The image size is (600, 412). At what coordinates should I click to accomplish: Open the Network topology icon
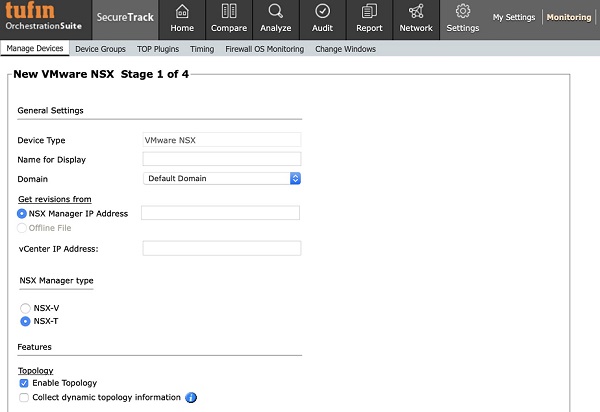point(416,12)
